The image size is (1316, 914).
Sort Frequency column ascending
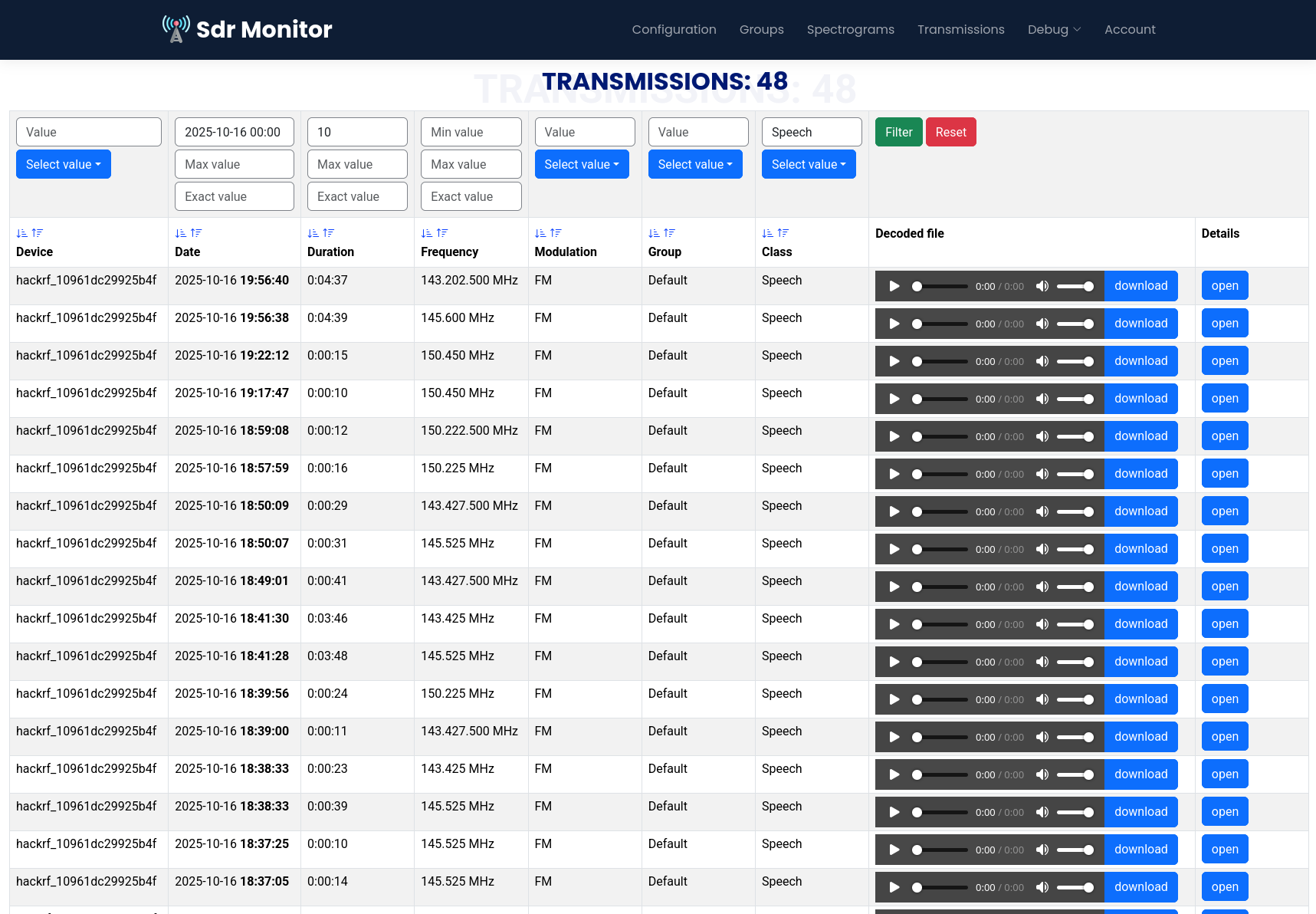tap(427, 233)
